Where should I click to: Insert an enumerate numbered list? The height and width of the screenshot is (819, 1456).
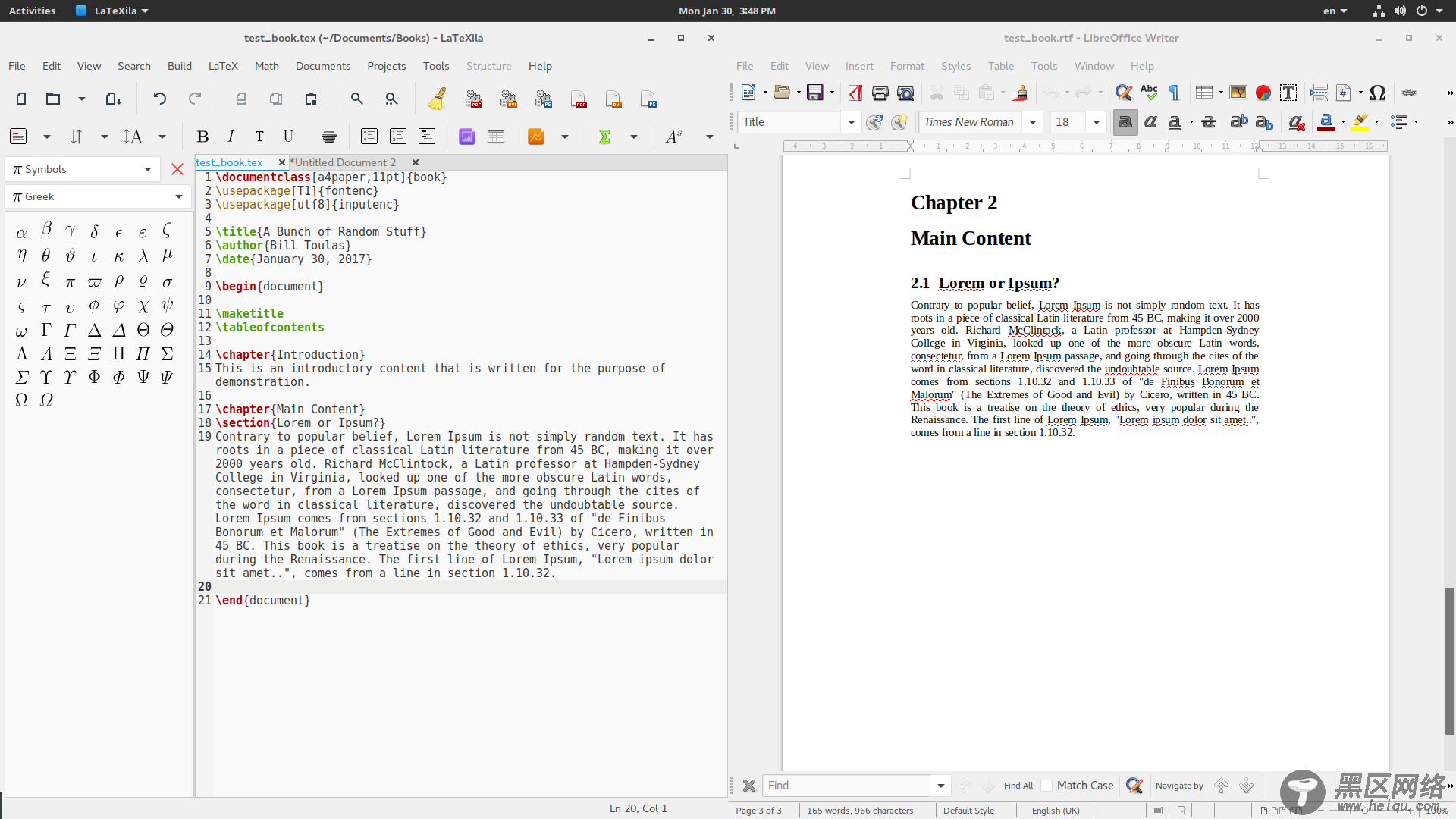pos(398,136)
